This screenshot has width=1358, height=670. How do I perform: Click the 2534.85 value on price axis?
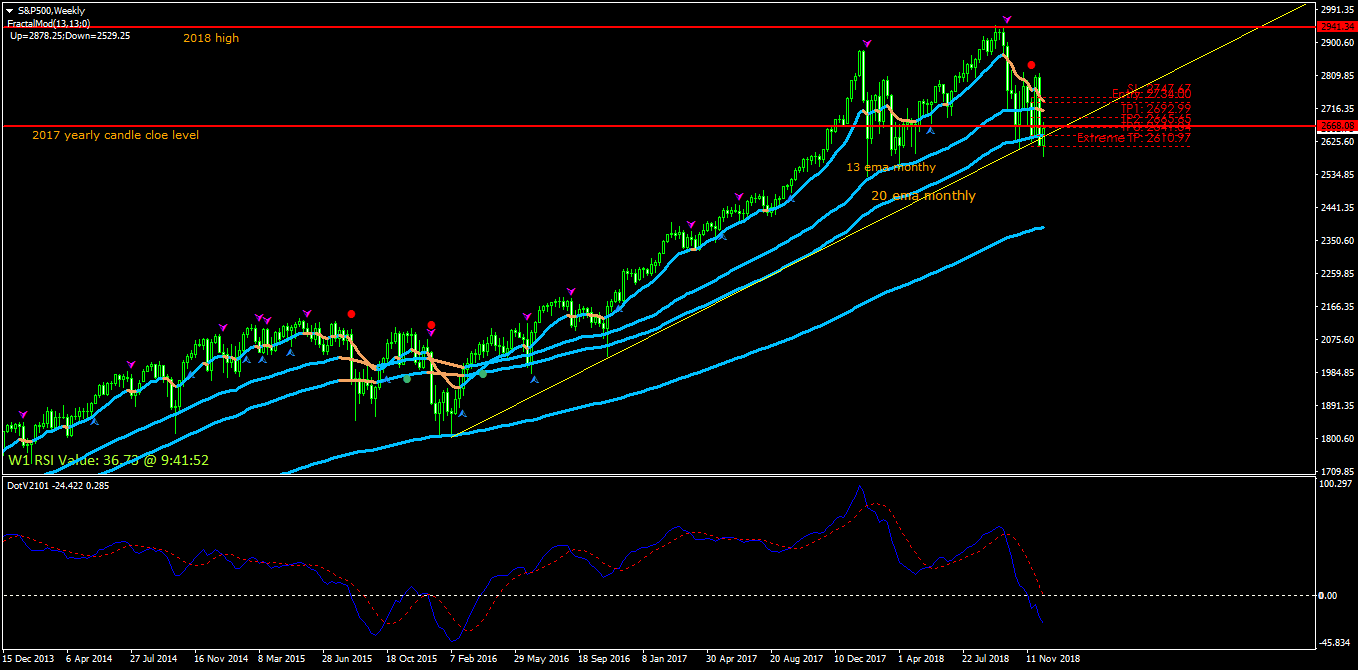(x=1338, y=175)
